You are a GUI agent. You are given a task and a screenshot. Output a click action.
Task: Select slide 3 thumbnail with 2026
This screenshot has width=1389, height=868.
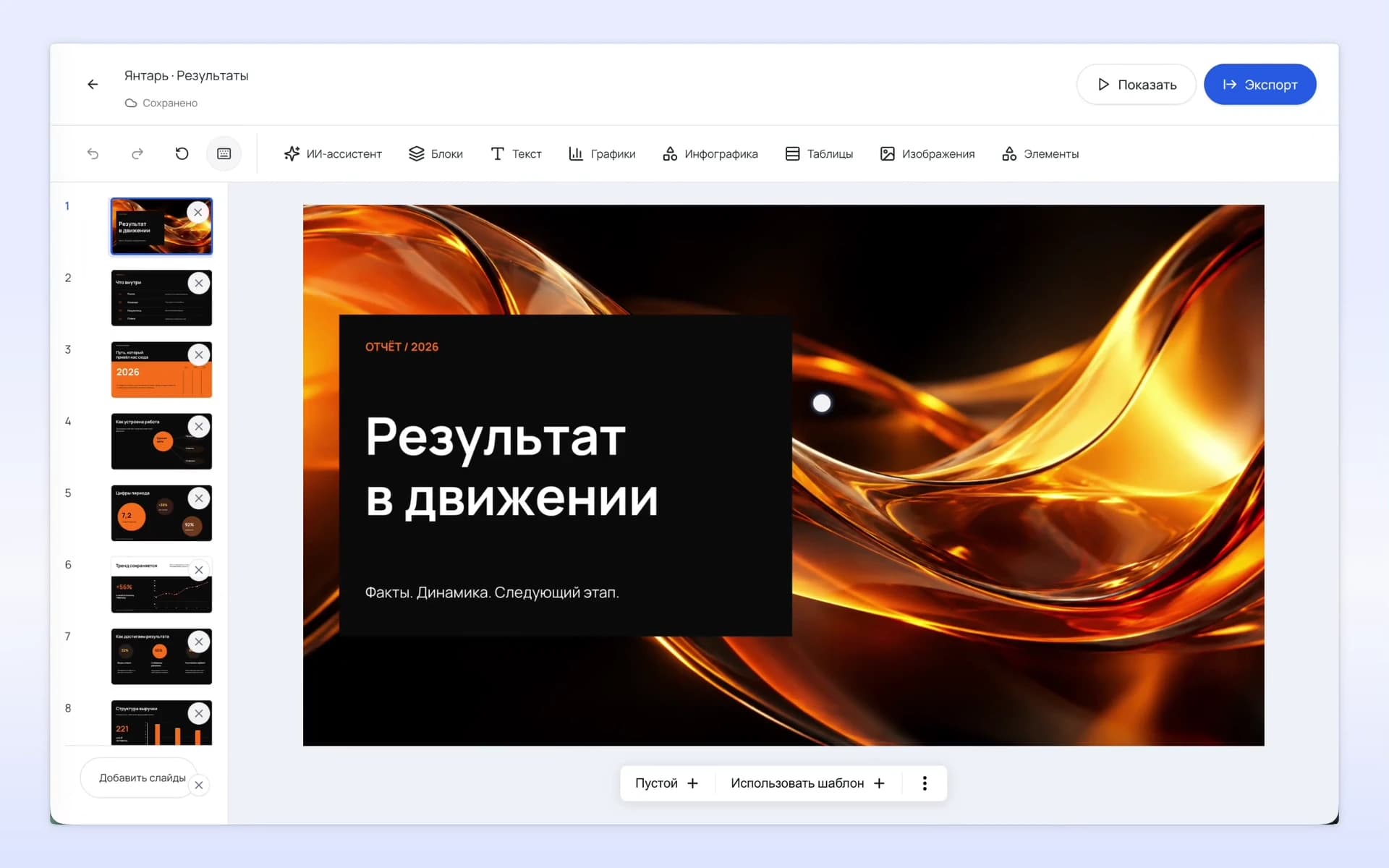(161, 370)
